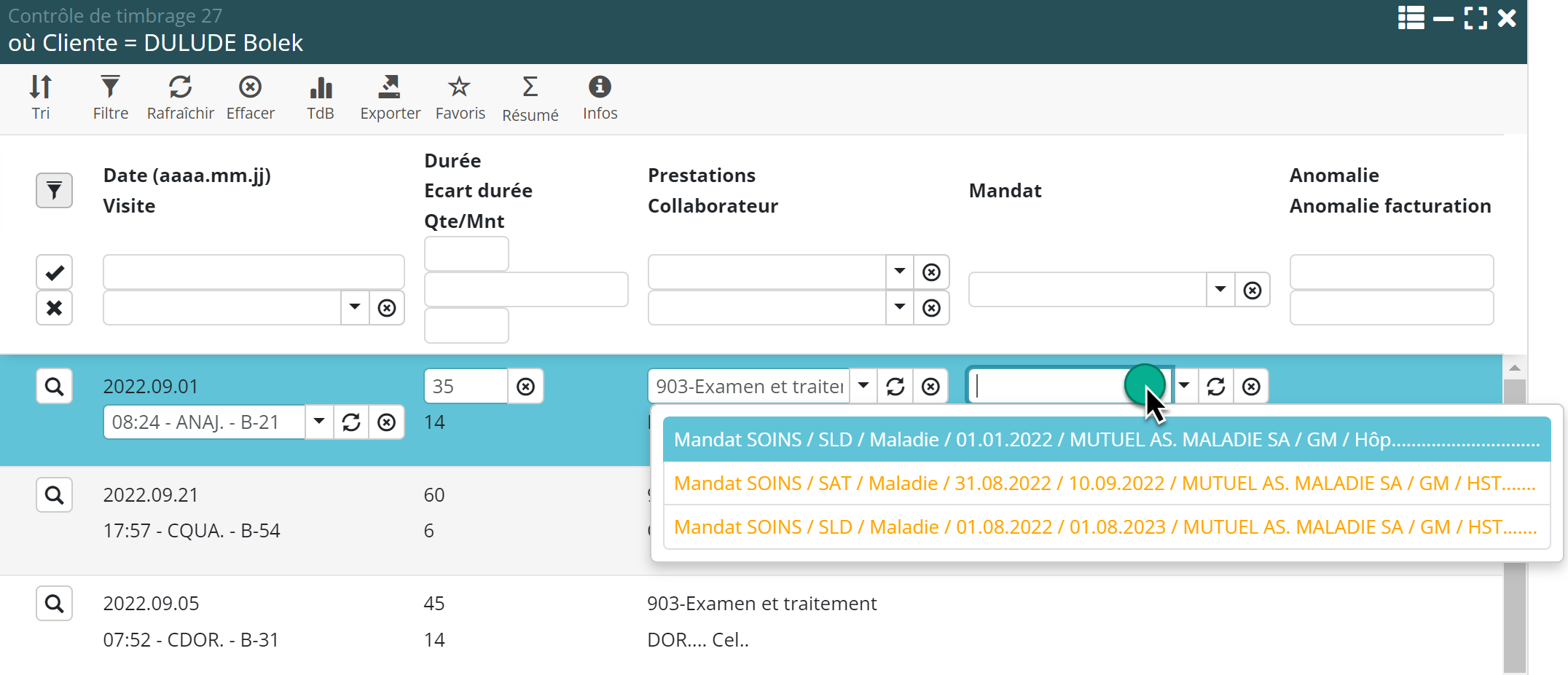Image resolution: width=1568 pixels, height=675 pixels.
Task: Toggle the column filter row button
Action: click(x=54, y=191)
